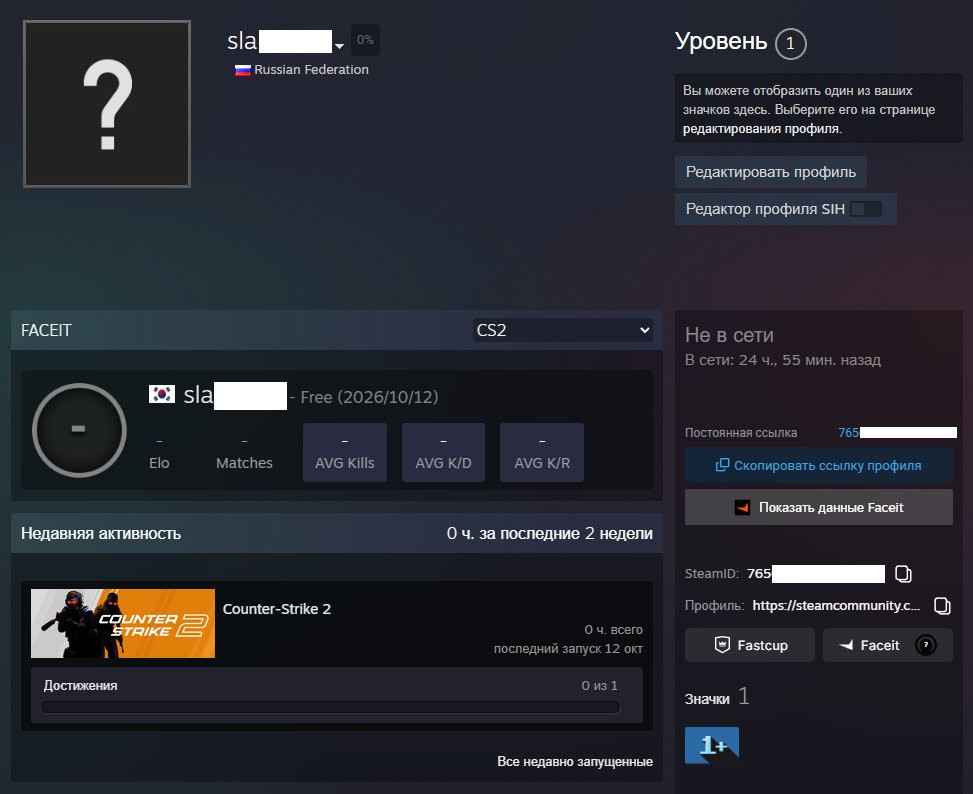Image resolution: width=973 pixels, height=794 pixels.
Task: Click the Faceit arrow logo icon
Action: (x=846, y=646)
